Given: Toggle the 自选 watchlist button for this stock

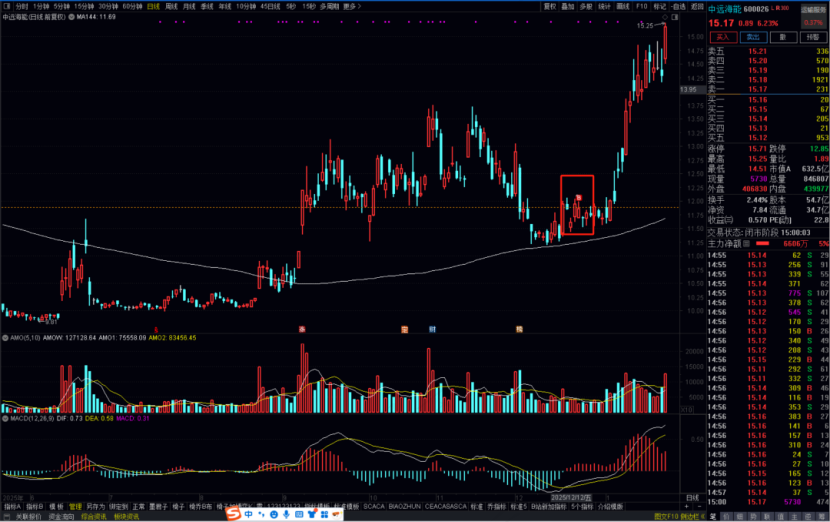Looking at the screenshot, I should (679, 6).
